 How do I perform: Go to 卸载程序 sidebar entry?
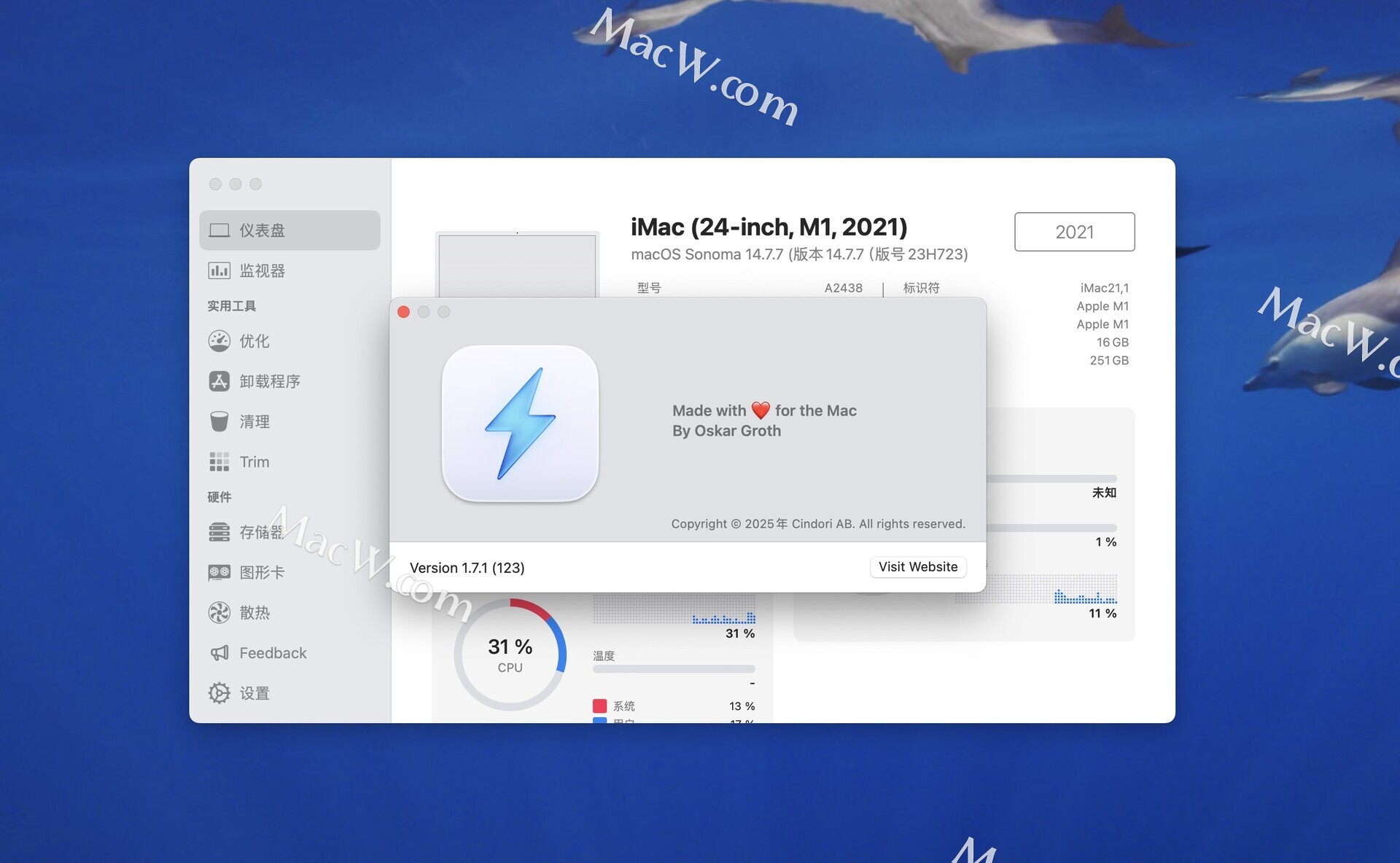289,381
